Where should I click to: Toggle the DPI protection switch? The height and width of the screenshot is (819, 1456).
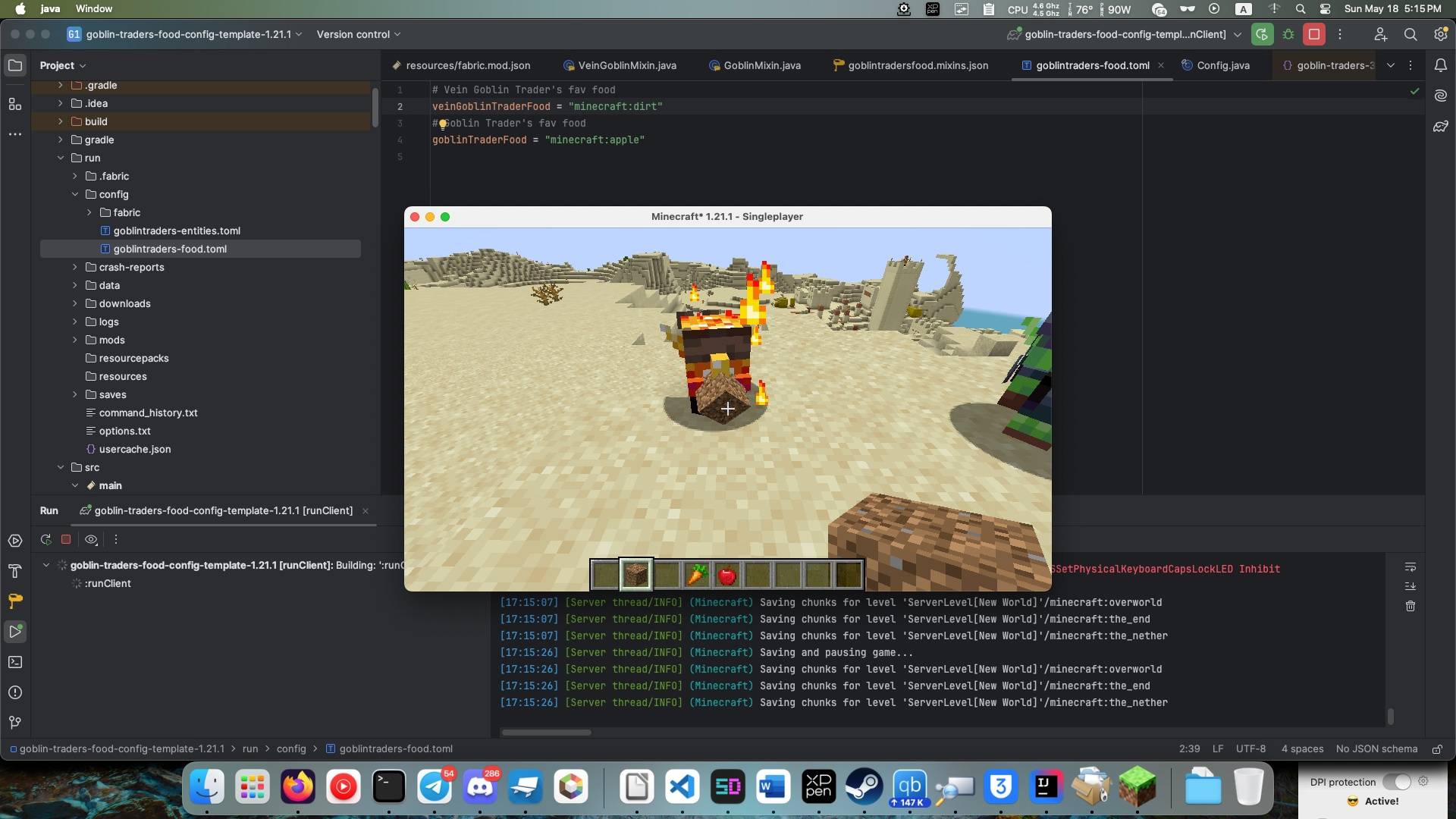click(1396, 782)
